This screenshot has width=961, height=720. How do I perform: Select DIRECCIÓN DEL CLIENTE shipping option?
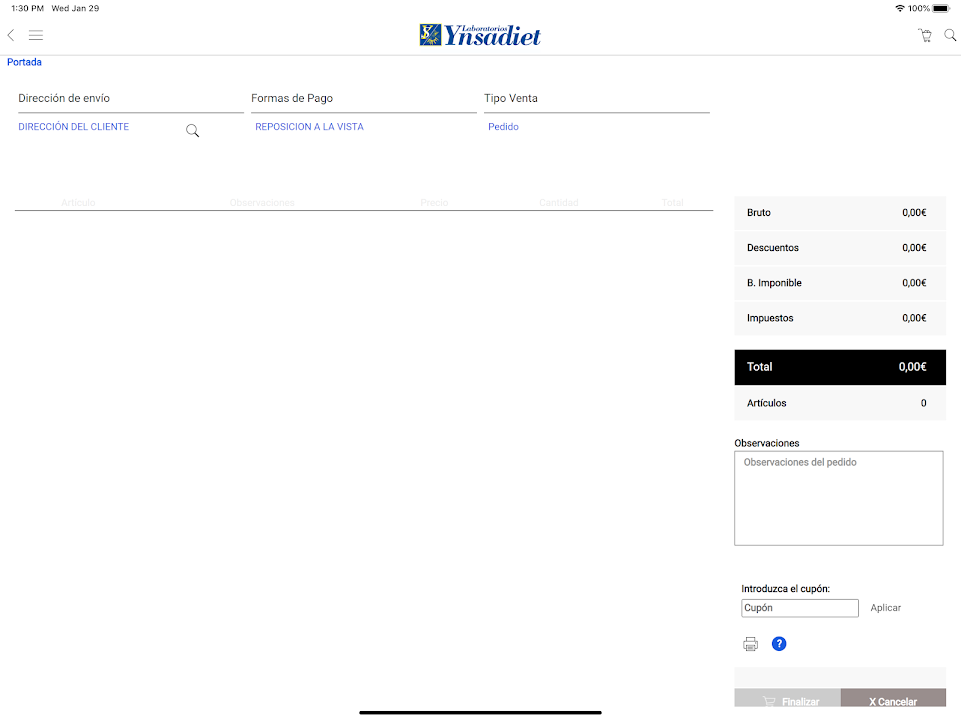pos(74,127)
